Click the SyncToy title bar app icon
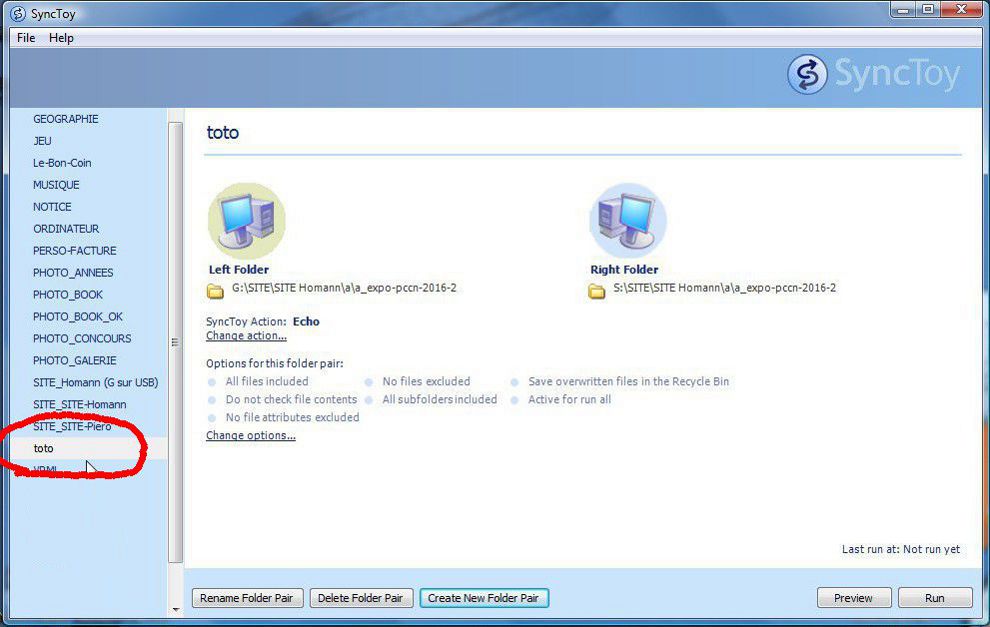This screenshot has height=627, width=990. pyautogui.click(x=18, y=13)
